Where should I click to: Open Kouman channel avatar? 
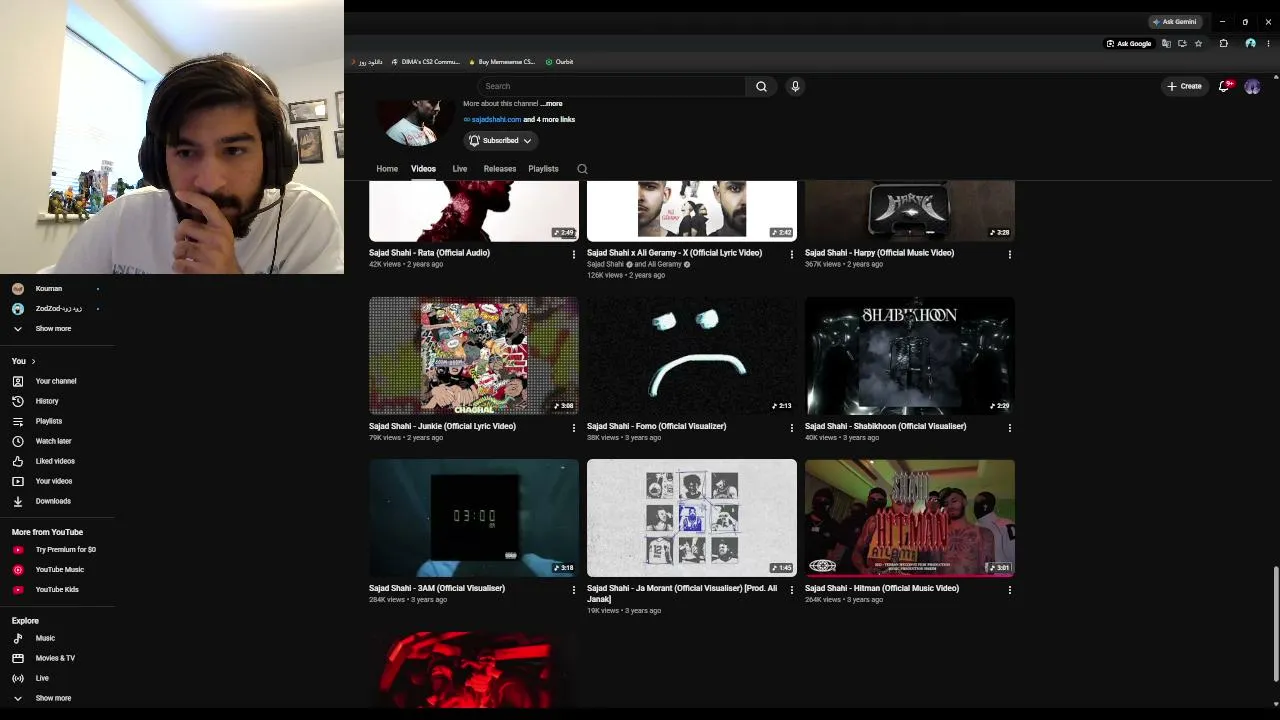coord(17,289)
